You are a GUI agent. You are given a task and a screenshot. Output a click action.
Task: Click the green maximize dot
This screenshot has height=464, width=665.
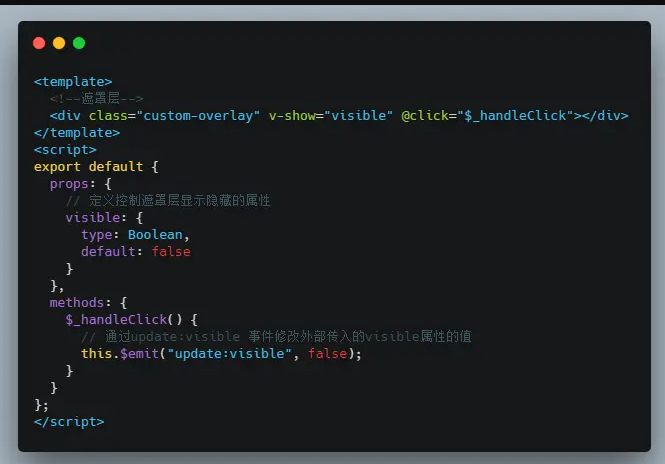tap(79, 43)
